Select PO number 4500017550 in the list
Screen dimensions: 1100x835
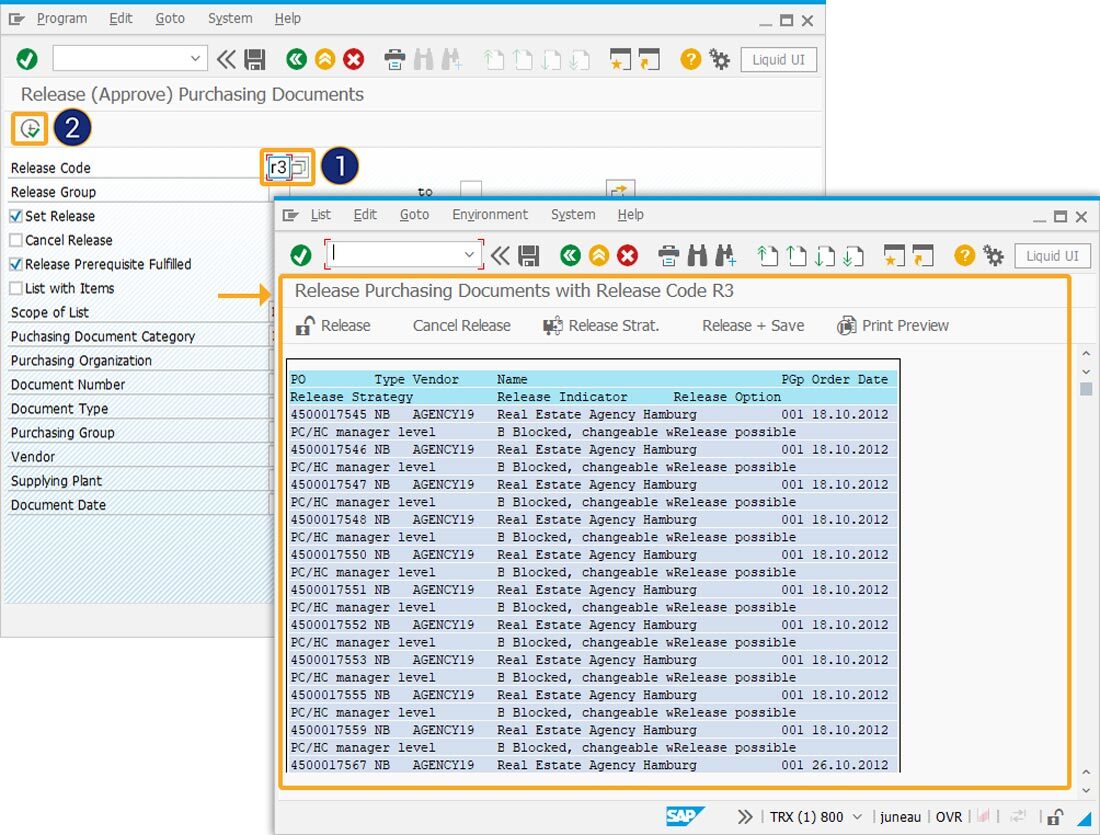click(328, 555)
